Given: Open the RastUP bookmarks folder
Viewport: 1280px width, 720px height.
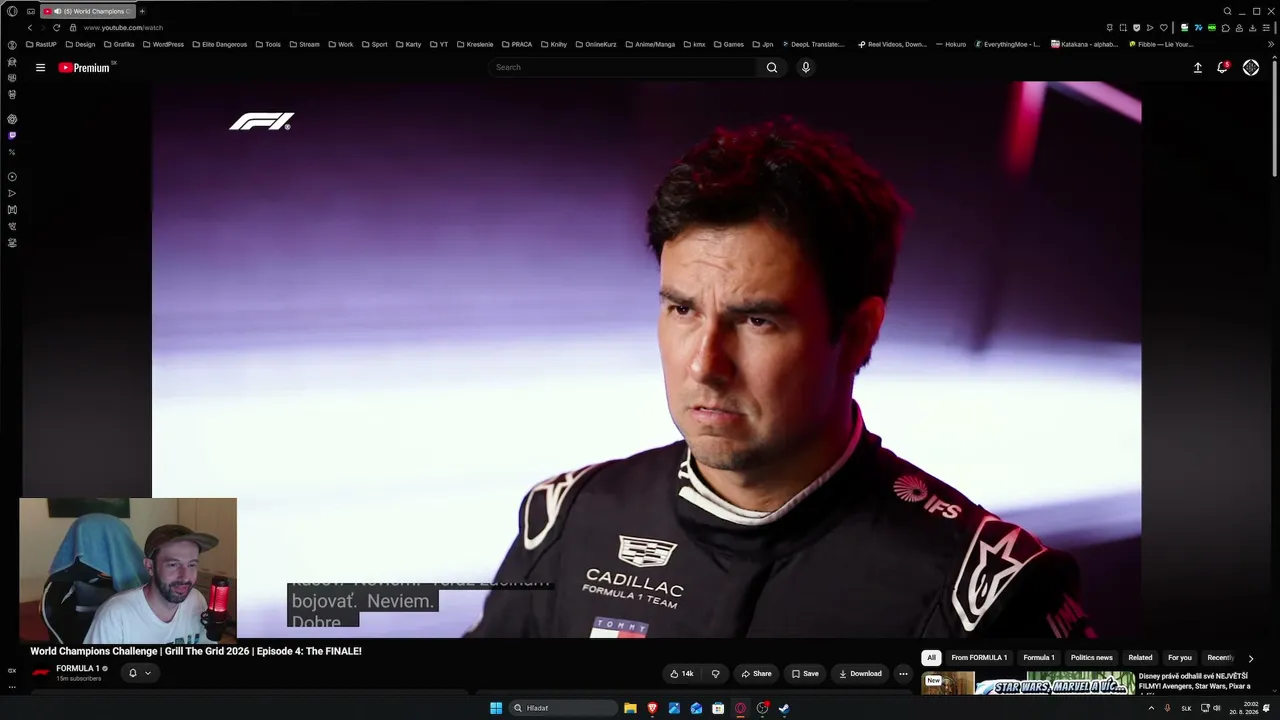Looking at the screenshot, I should pyautogui.click(x=41, y=44).
